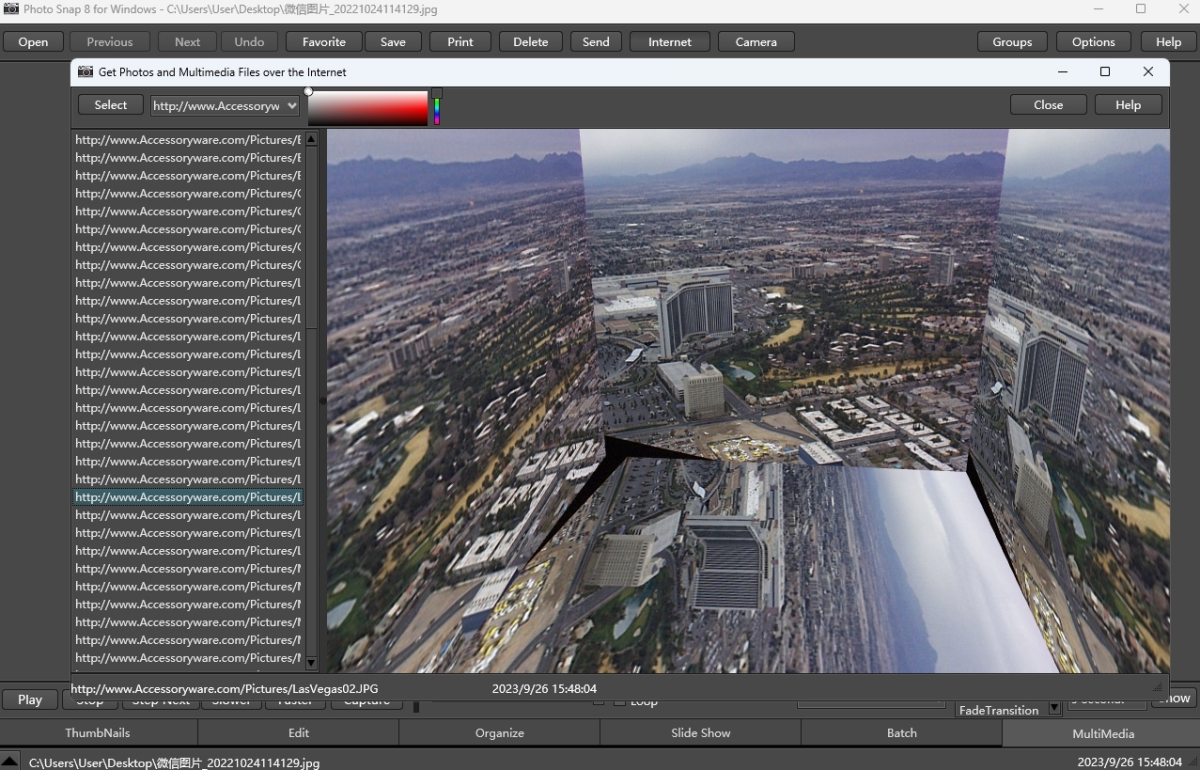Select the highlighted LasVegas02 URL entry

188,497
